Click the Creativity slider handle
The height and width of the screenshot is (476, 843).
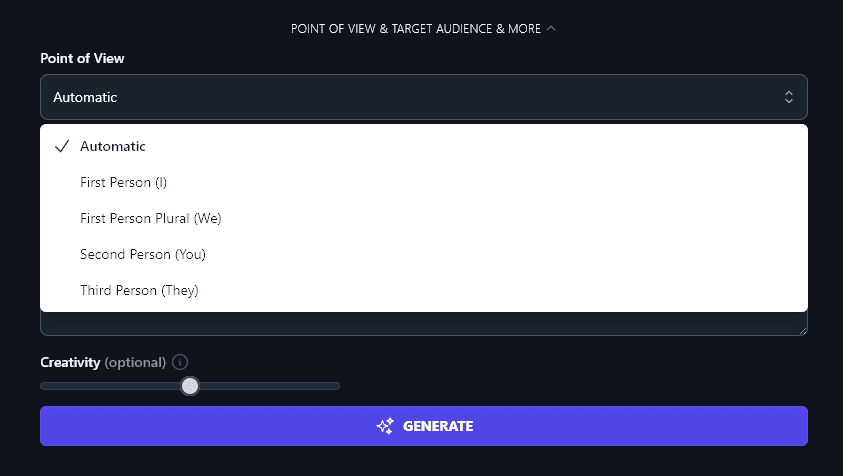coord(190,386)
